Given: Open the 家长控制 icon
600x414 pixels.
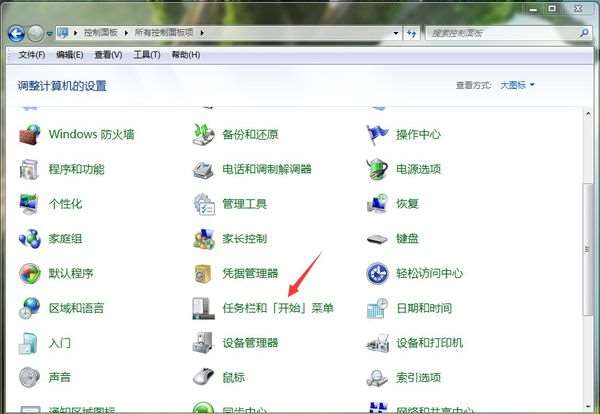Looking at the screenshot, I should point(204,239).
